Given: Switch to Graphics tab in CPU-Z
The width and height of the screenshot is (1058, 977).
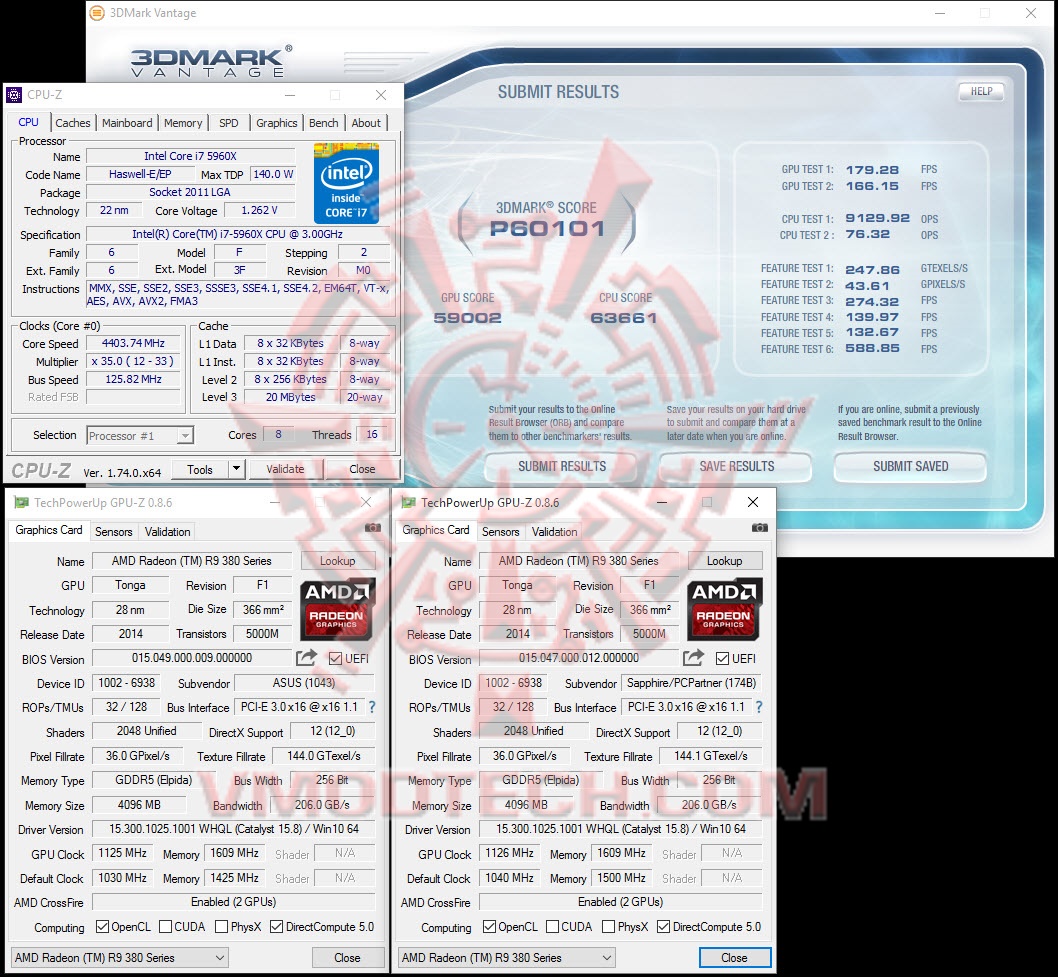Looking at the screenshot, I should 277,123.
